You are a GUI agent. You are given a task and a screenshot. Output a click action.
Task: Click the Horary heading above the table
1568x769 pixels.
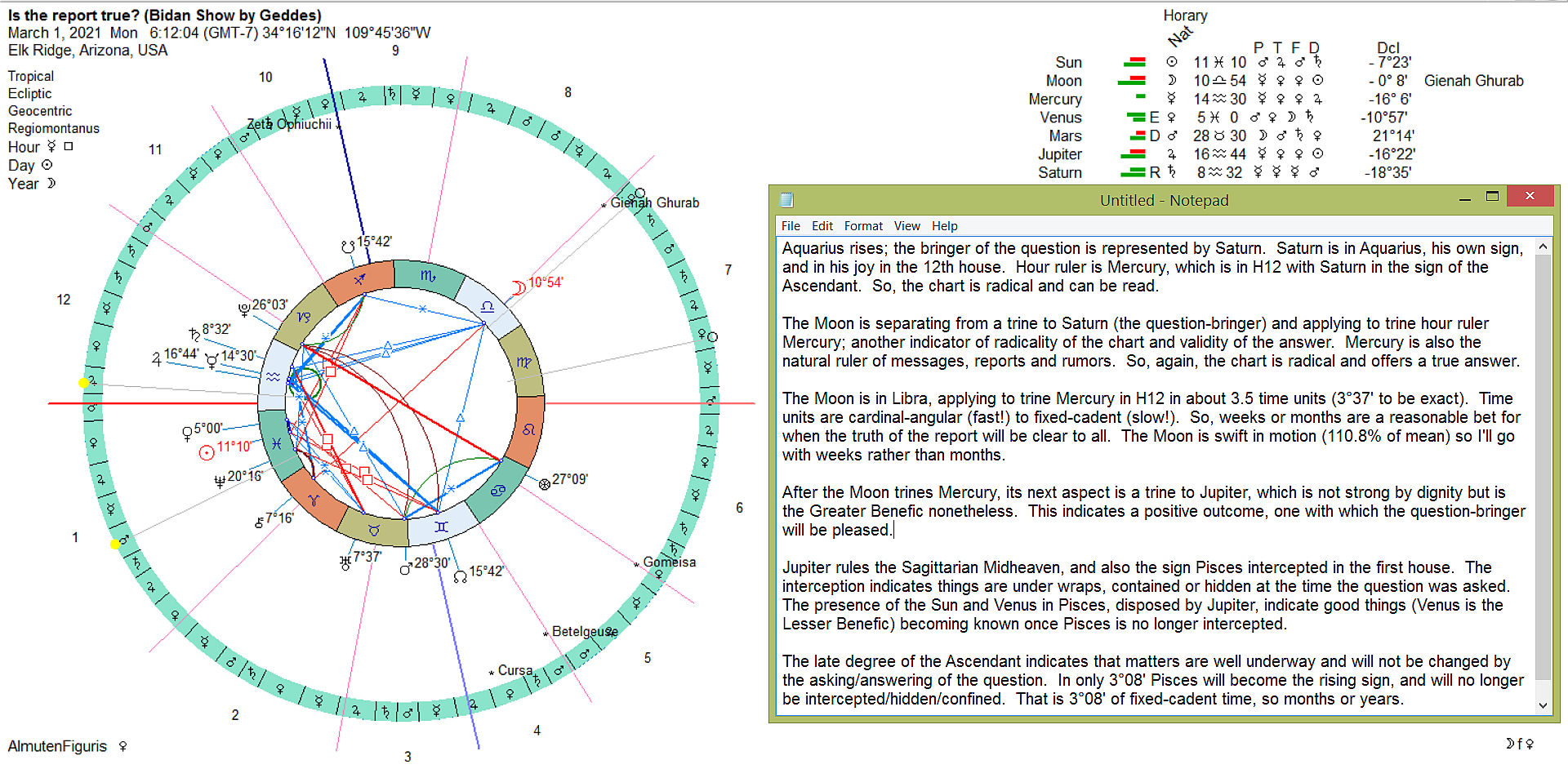pos(1185,16)
